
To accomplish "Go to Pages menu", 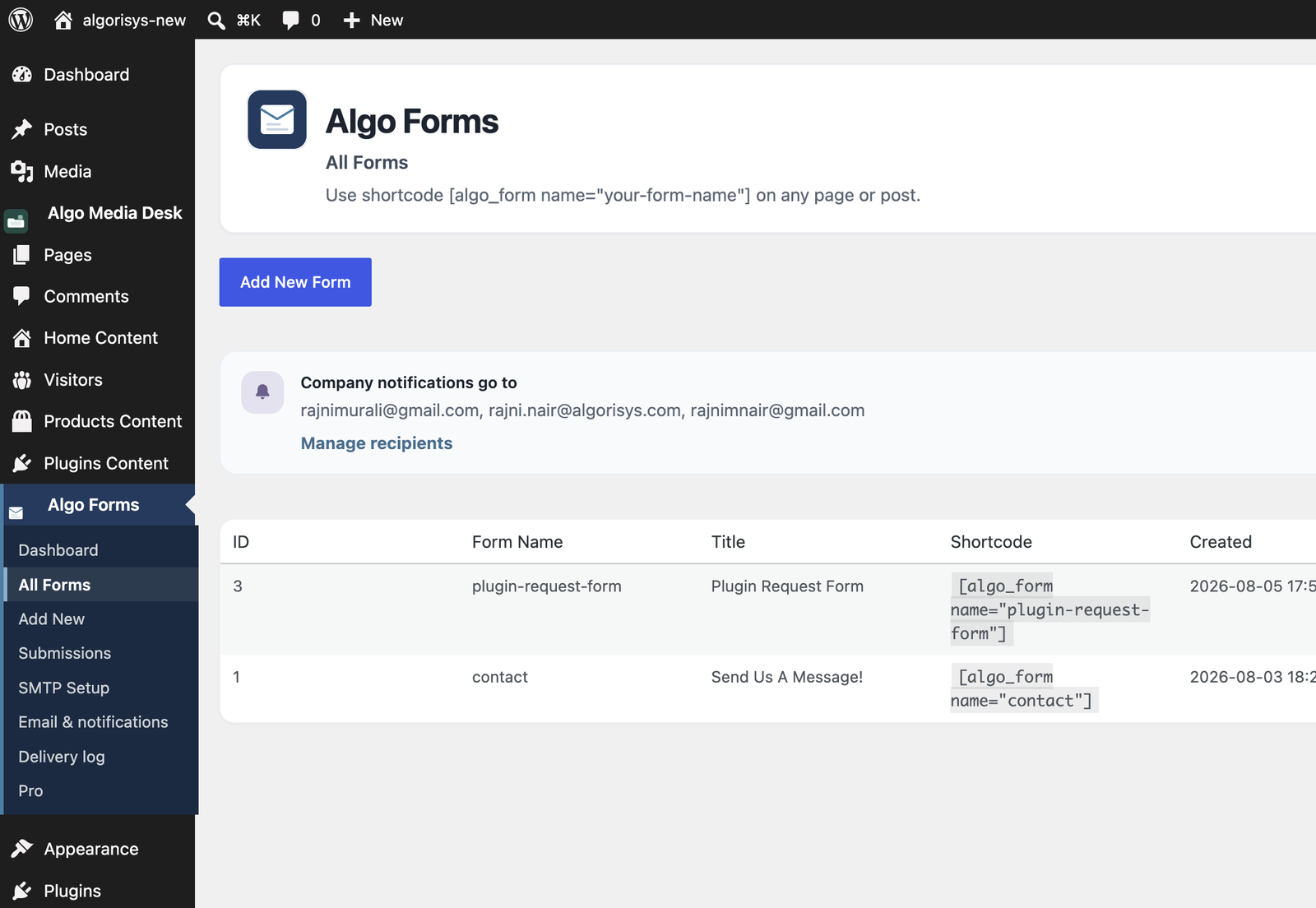I will (67, 255).
